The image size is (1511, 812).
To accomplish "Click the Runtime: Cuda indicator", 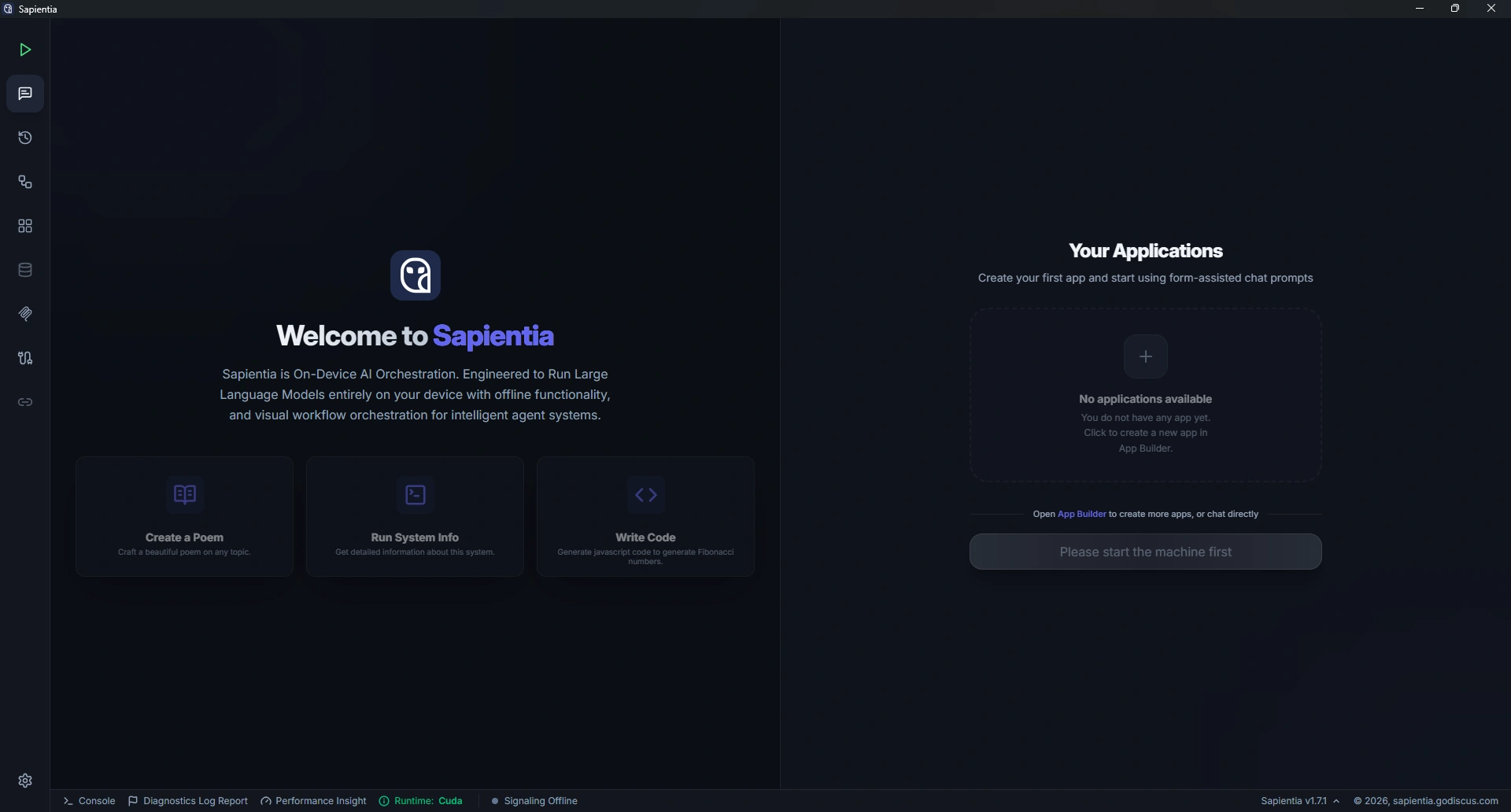I will (x=420, y=800).
